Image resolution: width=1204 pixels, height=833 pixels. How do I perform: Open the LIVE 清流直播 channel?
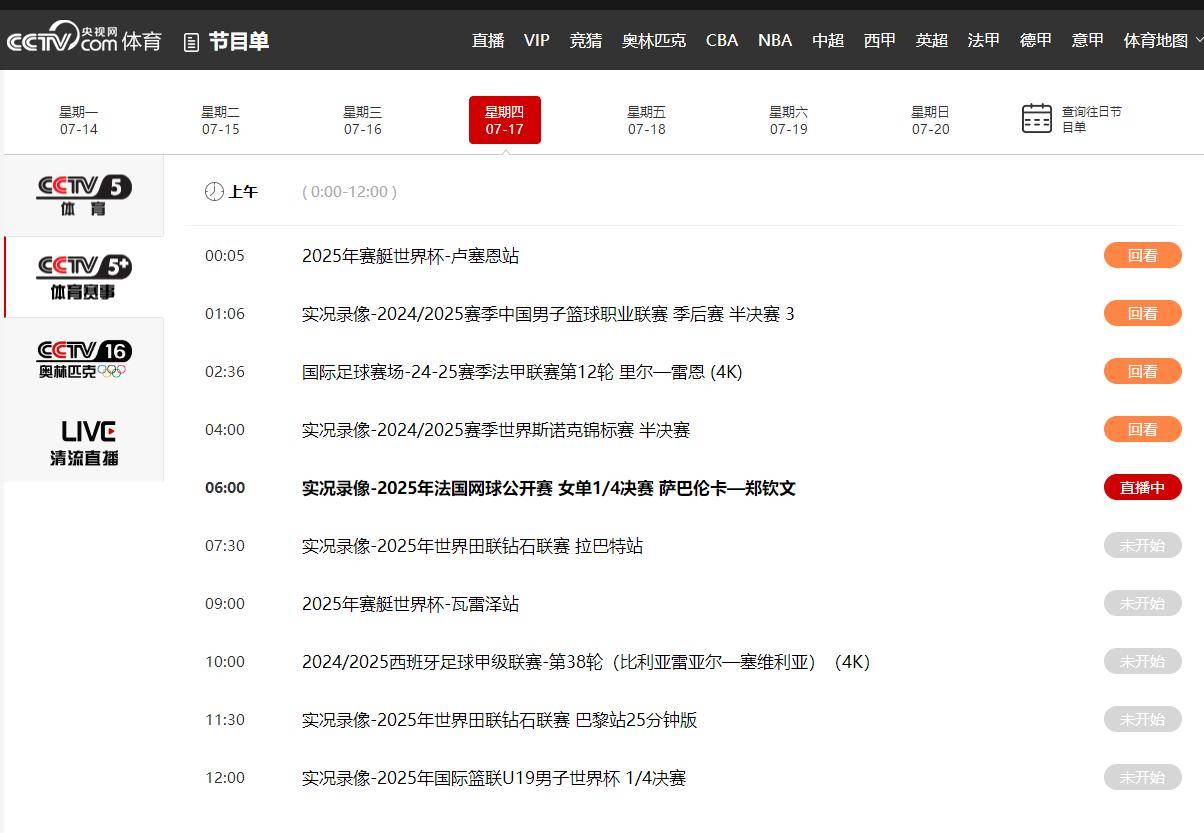click(84, 442)
